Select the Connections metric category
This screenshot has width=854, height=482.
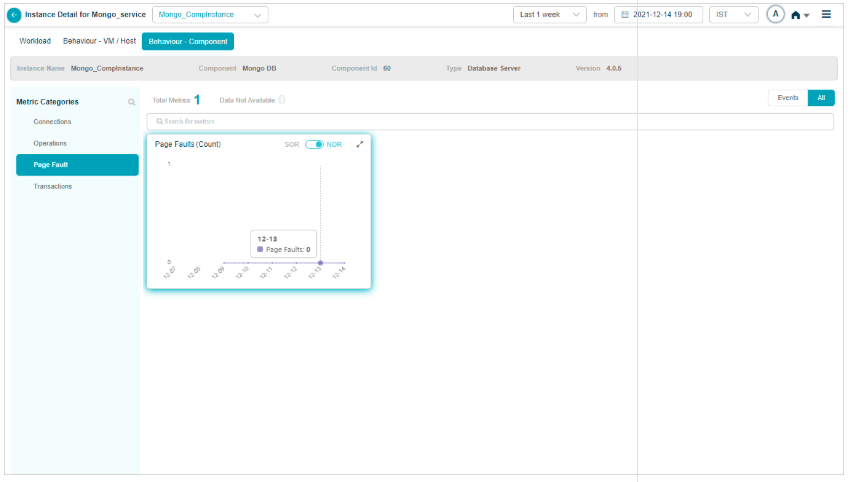click(x=53, y=122)
